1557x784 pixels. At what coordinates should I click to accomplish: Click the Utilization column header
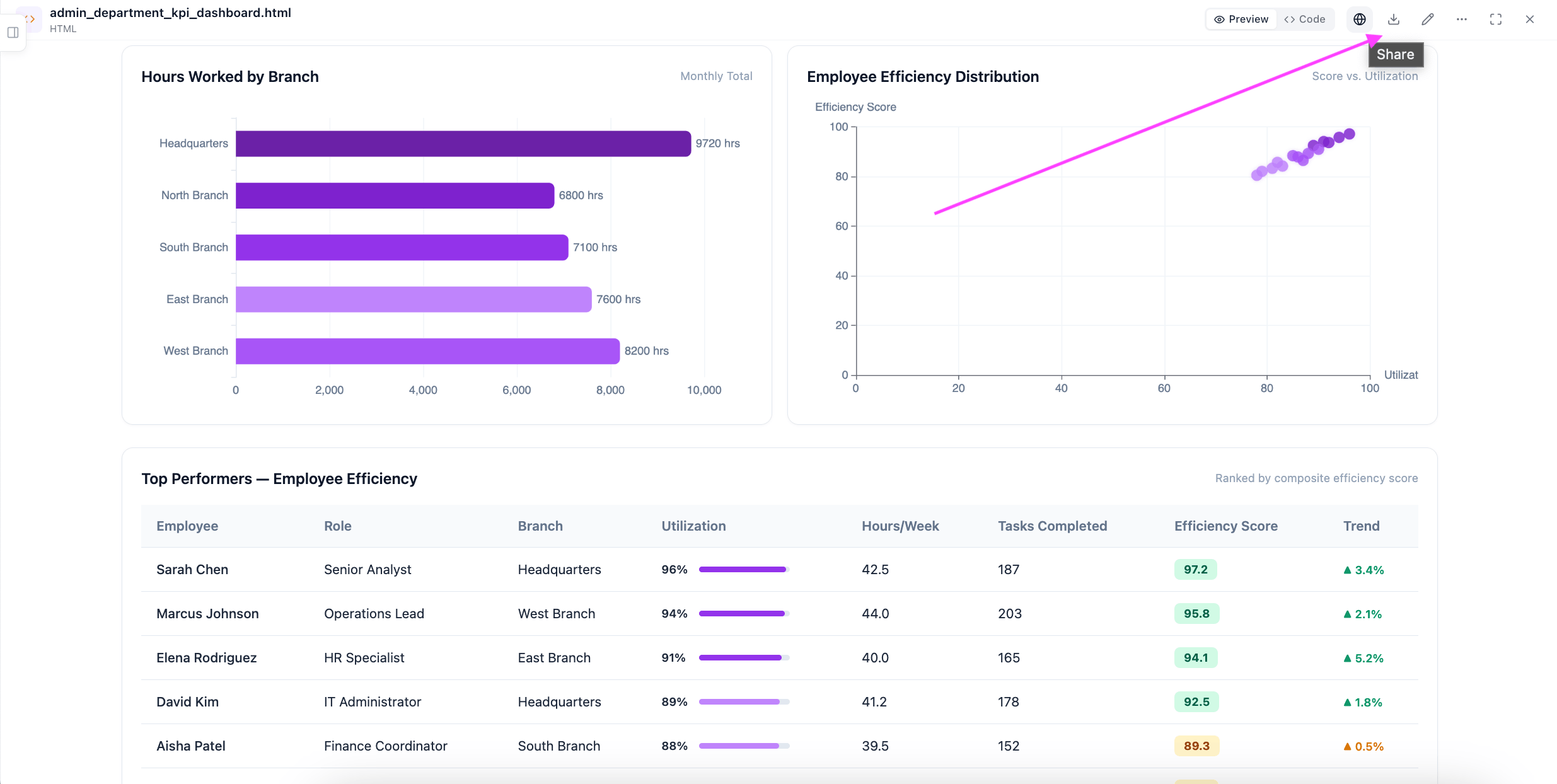(x=693, y=526)
